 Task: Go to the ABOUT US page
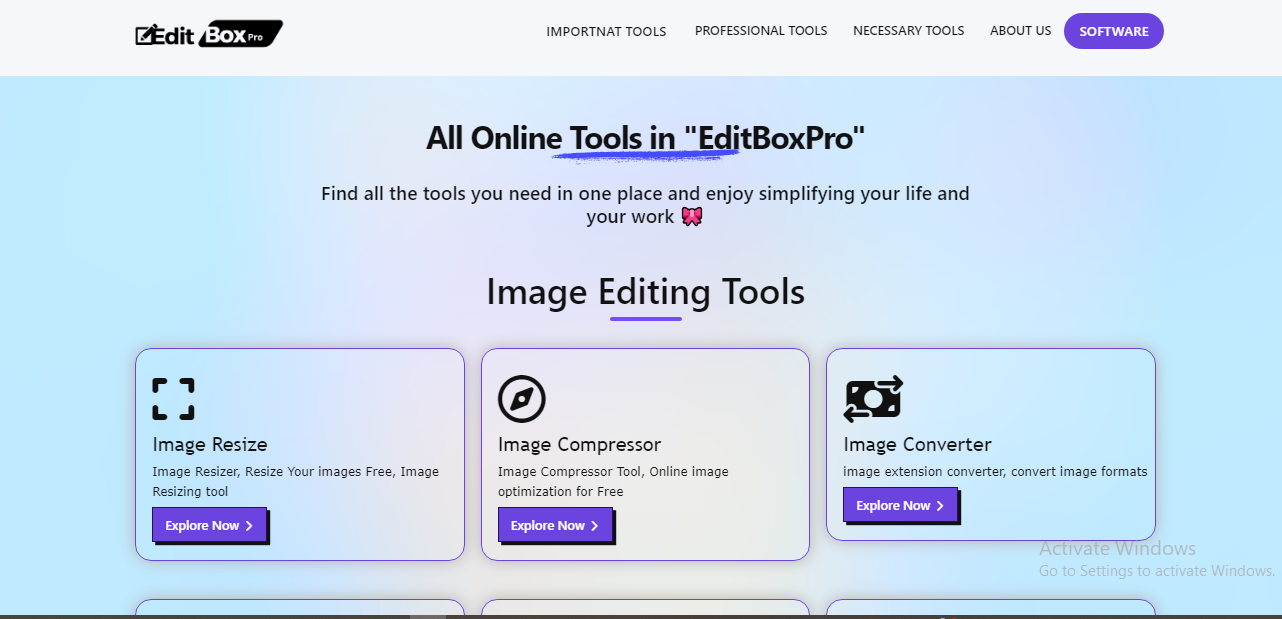point(1020,31)
